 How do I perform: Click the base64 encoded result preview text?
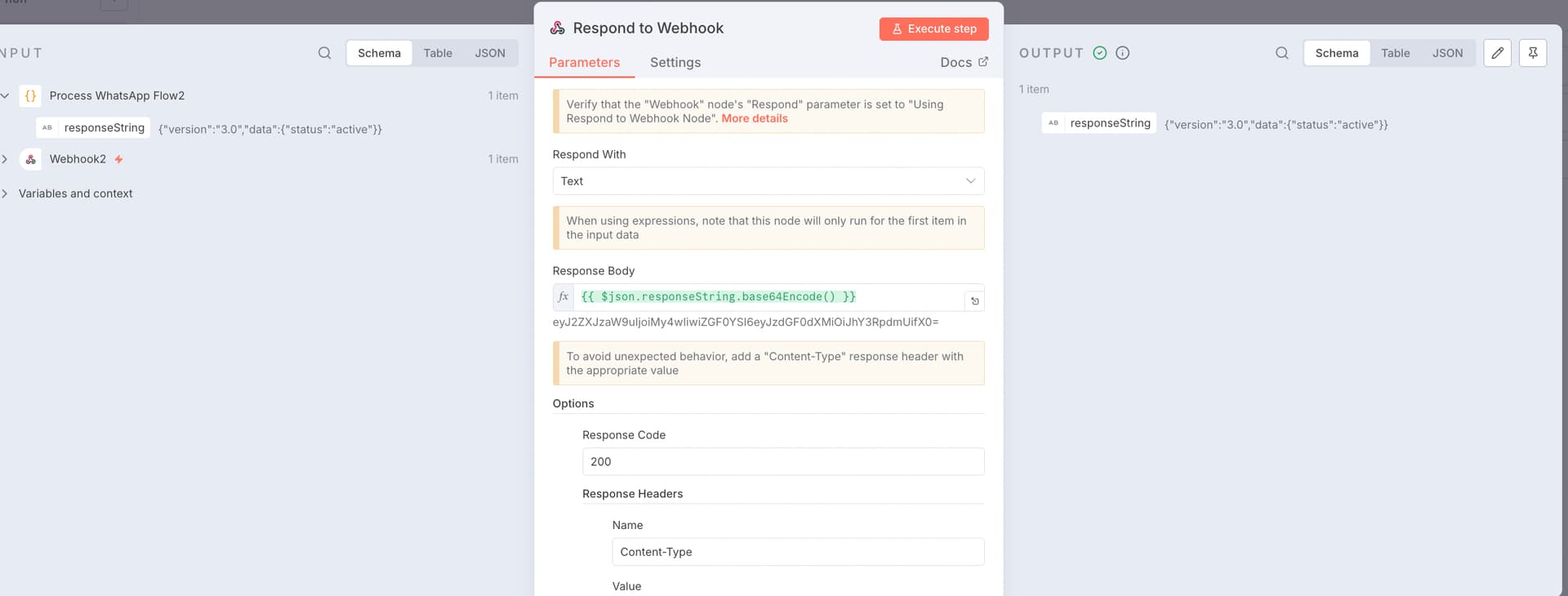pyautogui.click(x=746, y=322)
